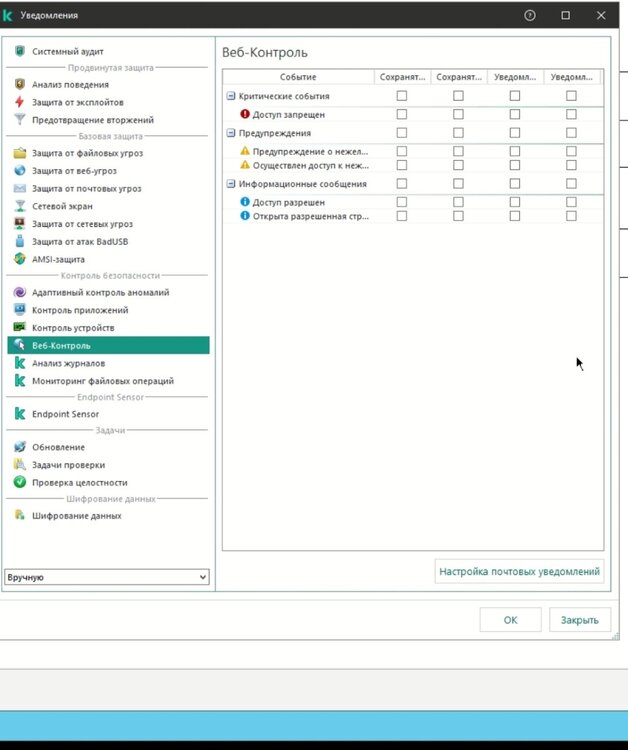This screenshot has height=750, width=628.
Task: Maximize the Уведомления window
Action: coord(565,15)
